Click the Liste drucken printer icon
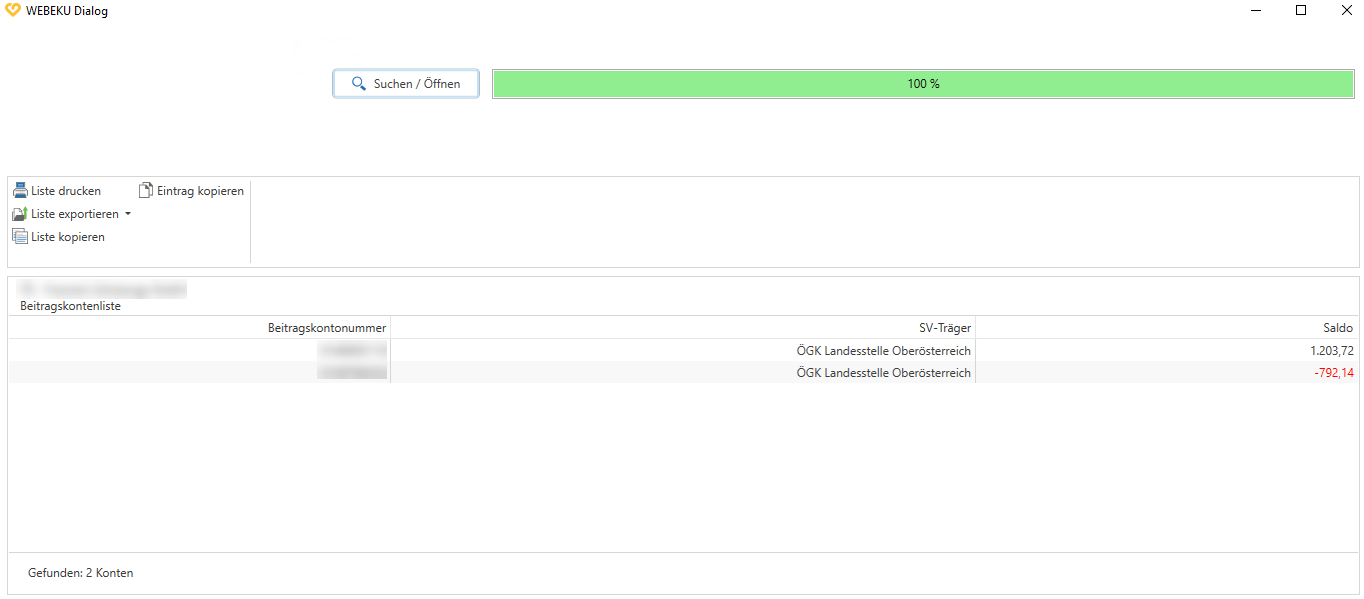 pos(19,190)
